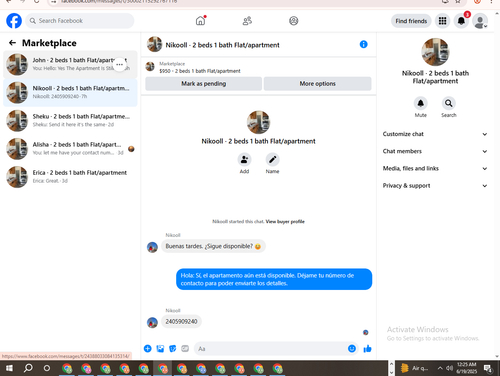Click the Find friends button
500x376 pixels.
point(411,21)
